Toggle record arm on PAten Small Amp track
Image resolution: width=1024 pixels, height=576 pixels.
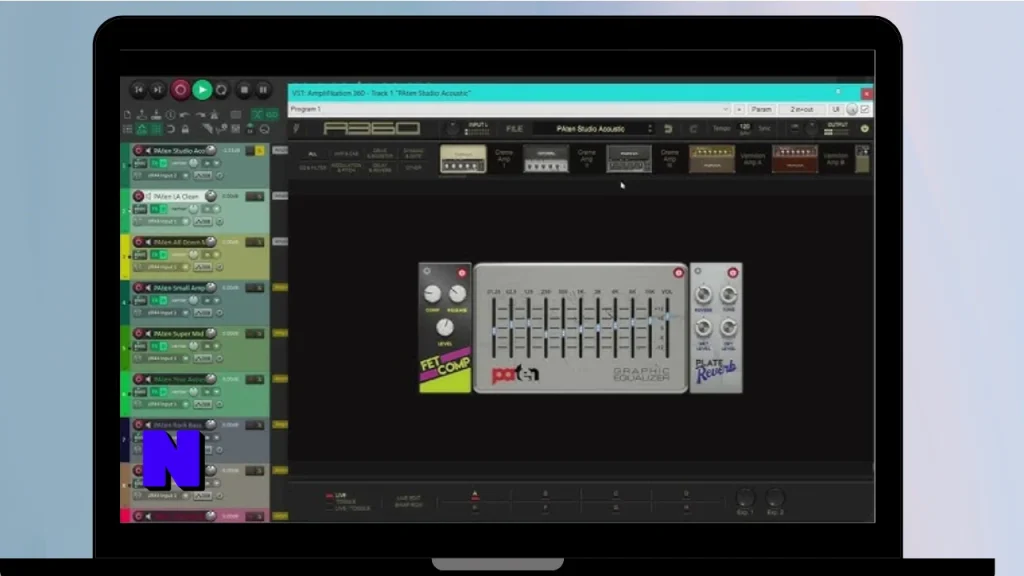138,287
